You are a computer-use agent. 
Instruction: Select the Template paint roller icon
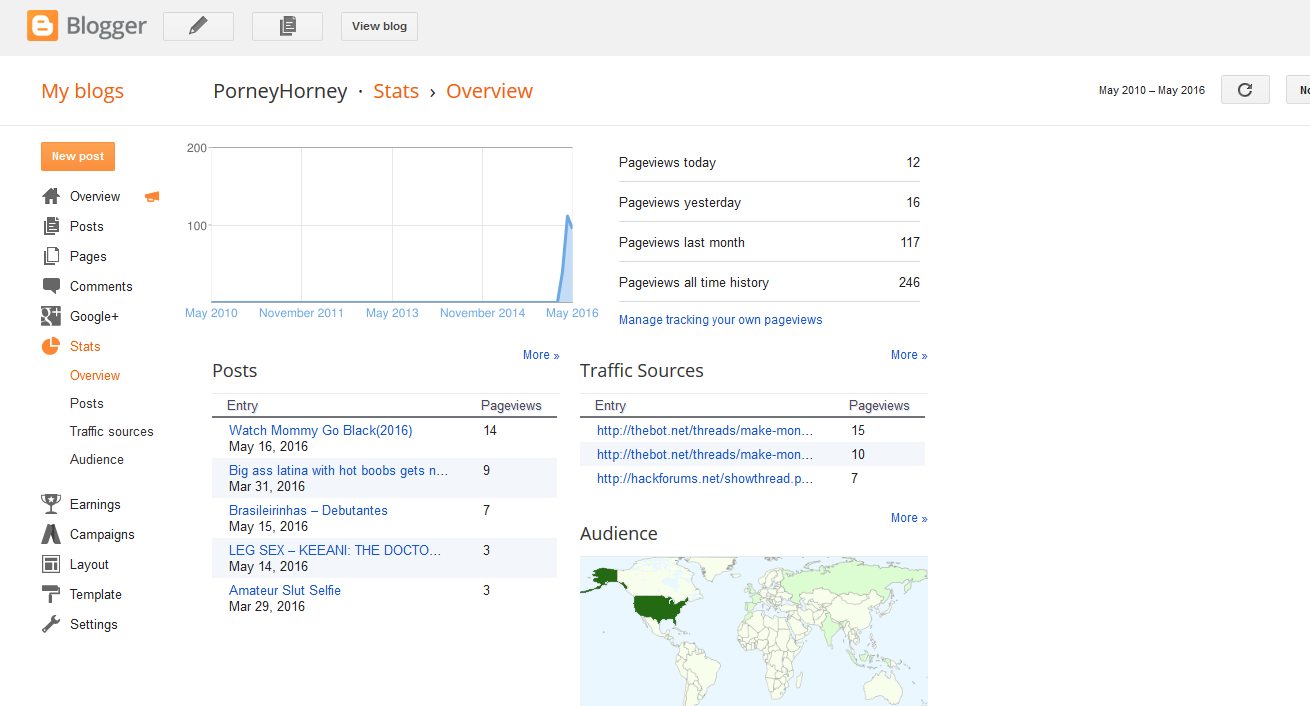point(51,594)
